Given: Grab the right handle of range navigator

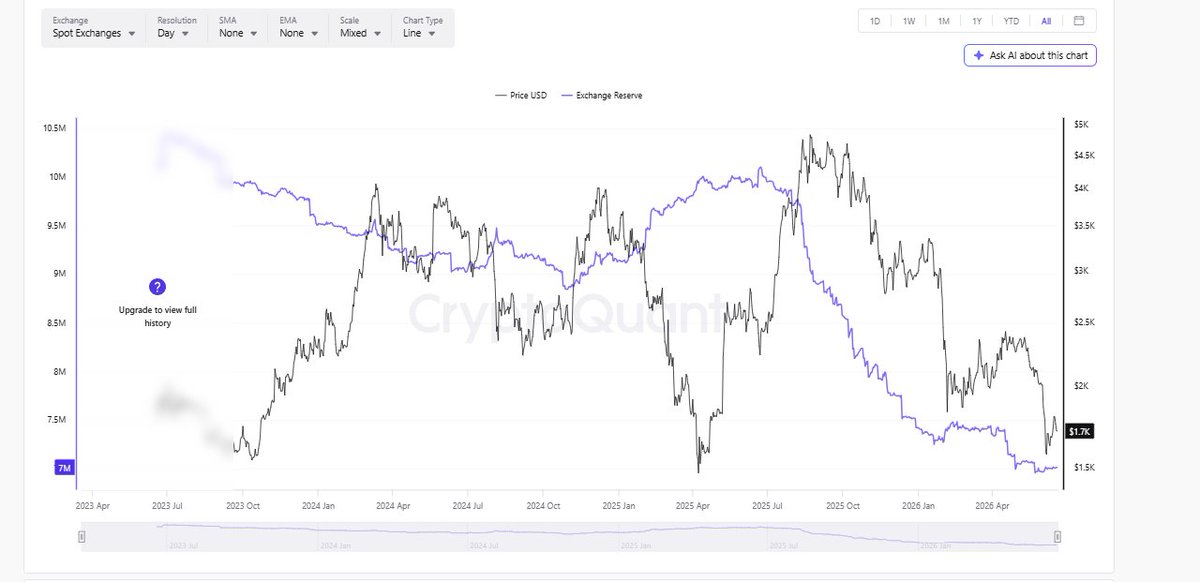Looking at the screenshot, I should pos(1058,538).
